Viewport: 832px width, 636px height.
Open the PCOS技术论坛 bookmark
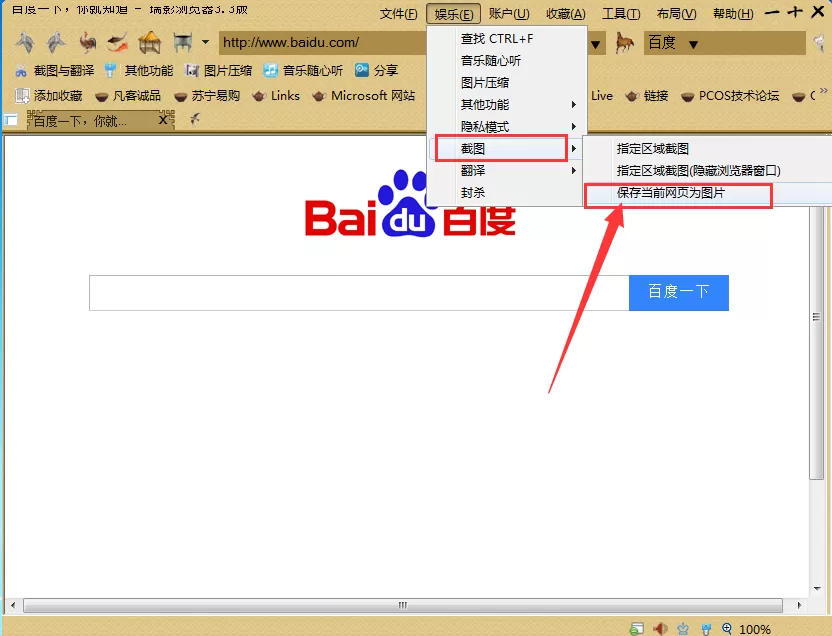730,95
